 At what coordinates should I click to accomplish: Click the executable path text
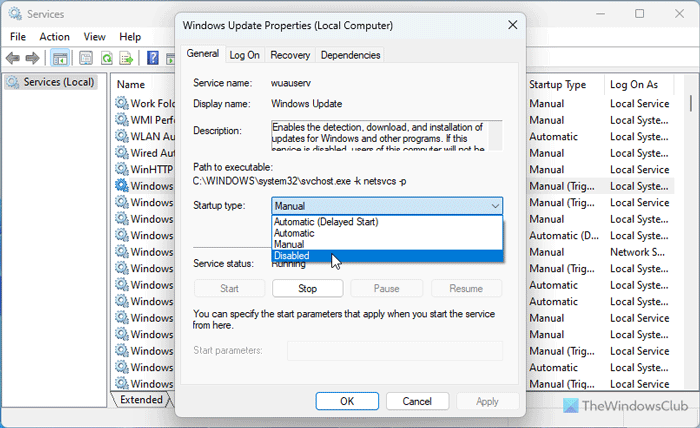point(299,181)
